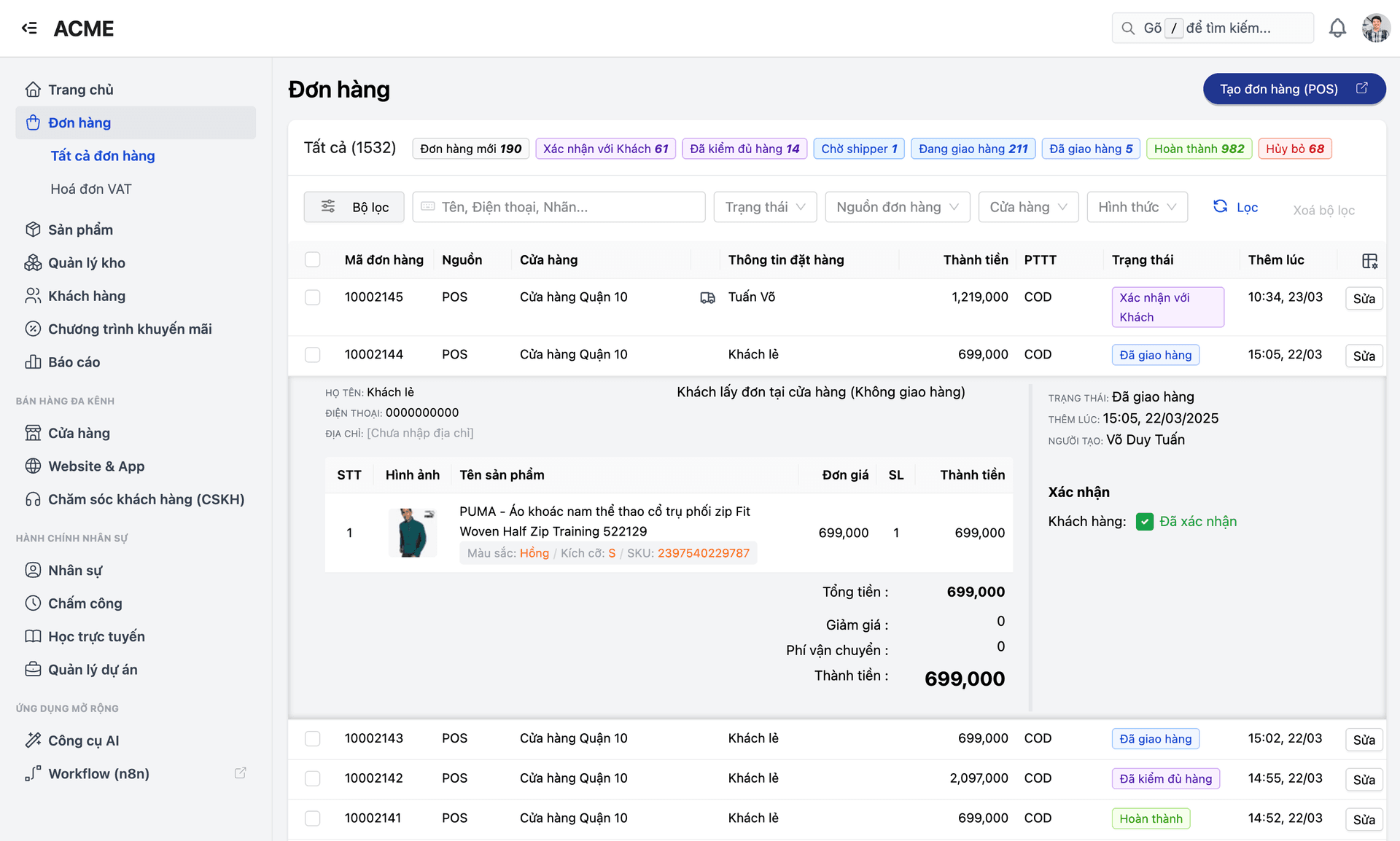Select all orders with the header checkbox
Screen dimensions: 1400x841
(313, 259)
